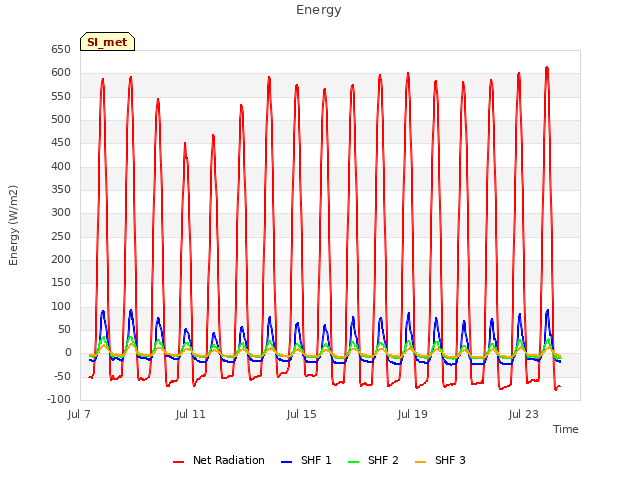Click the 650 y-axis tick label
Screen dimensions: 640x480
(x=61, y=49)
